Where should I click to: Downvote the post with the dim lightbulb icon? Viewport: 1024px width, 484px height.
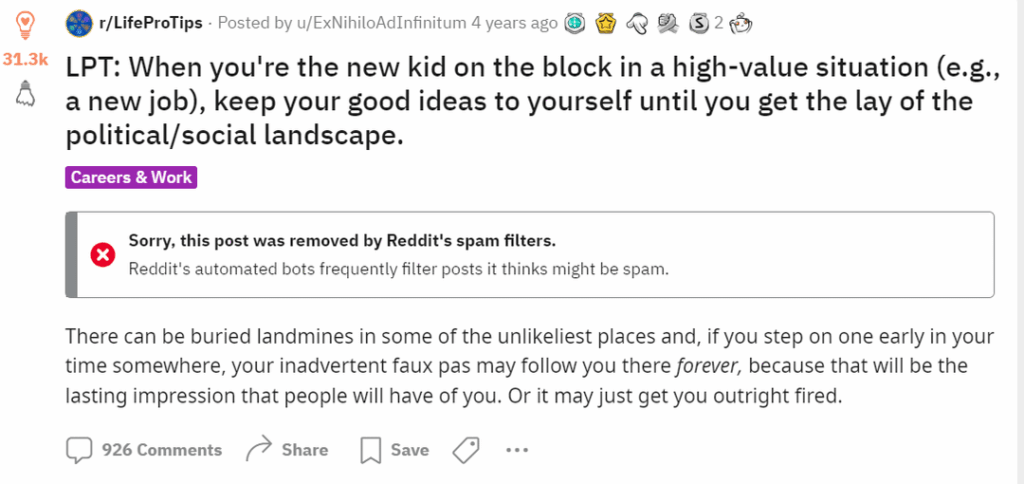point(25,93)
